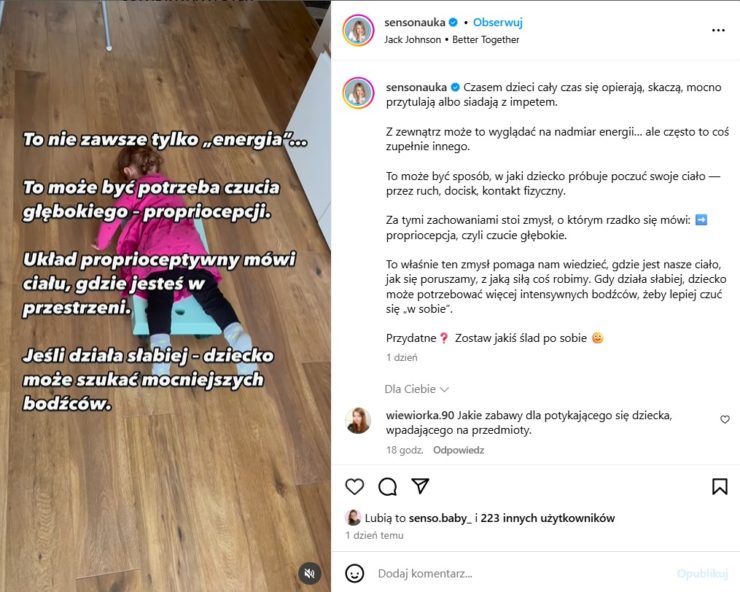Show the 223 innych użytkowników likes list
The width and height of the screenshot is (740, 592).
click(547, 518)
